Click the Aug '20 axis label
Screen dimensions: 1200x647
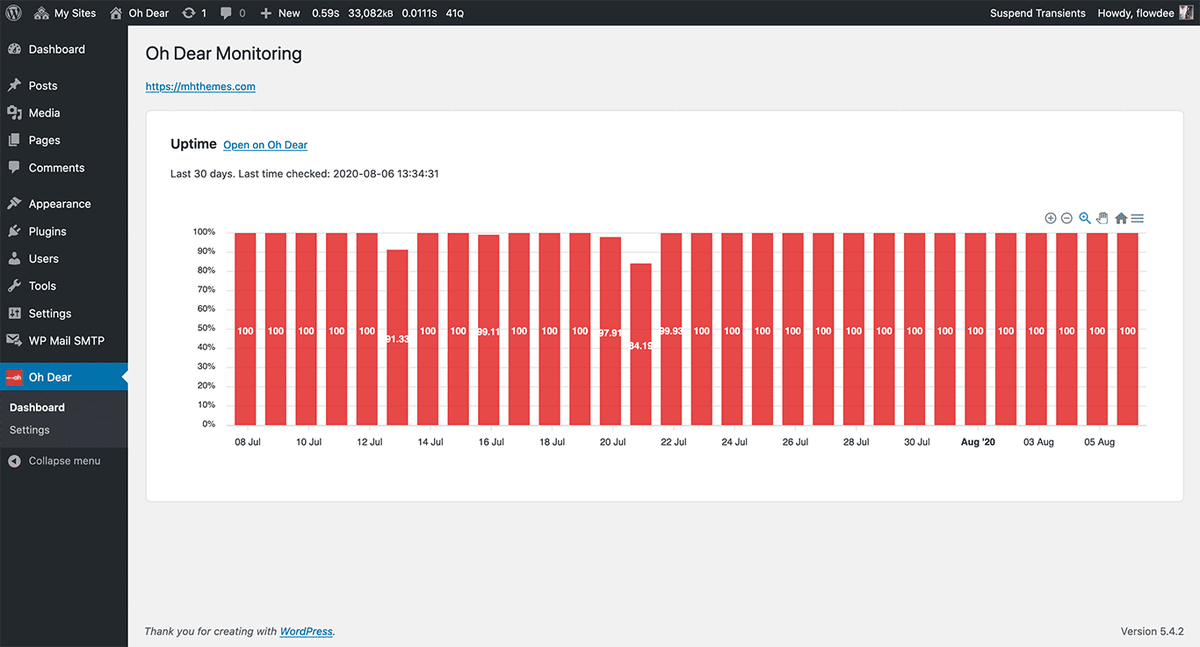(x=977, y=442)
